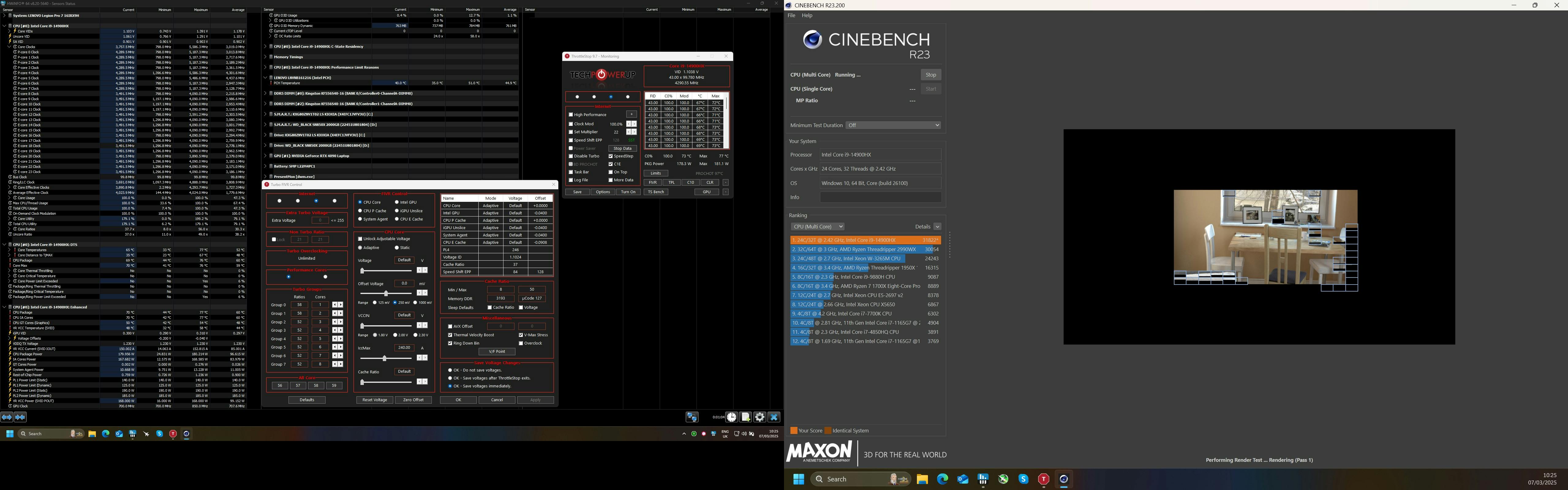The width and height of the screenshot is (1568, 490).
Task: Click TS Bench button in ThrottleStop
Action: [656, 192]
